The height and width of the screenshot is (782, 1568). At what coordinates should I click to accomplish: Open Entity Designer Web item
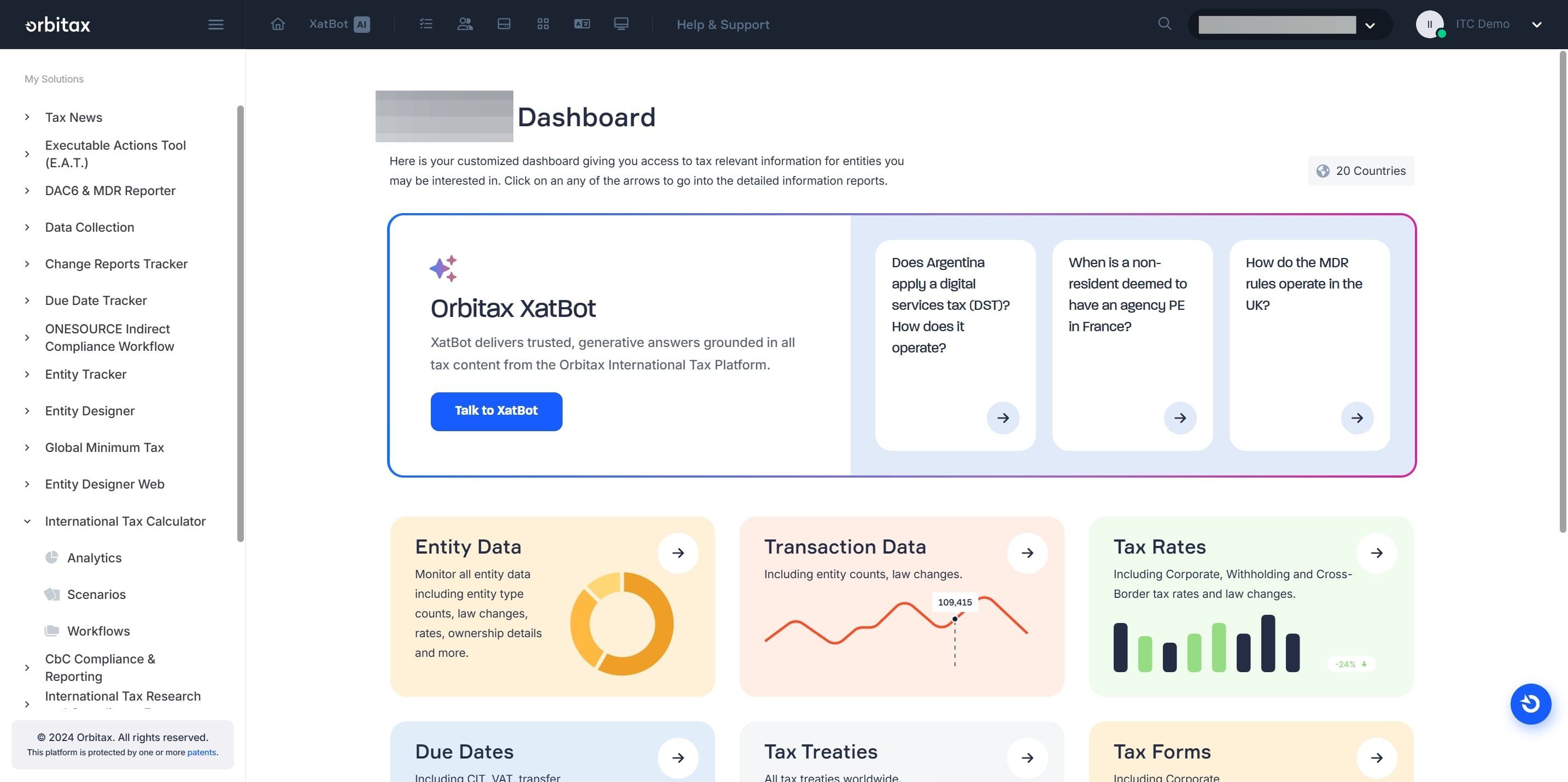coord(104,483)
